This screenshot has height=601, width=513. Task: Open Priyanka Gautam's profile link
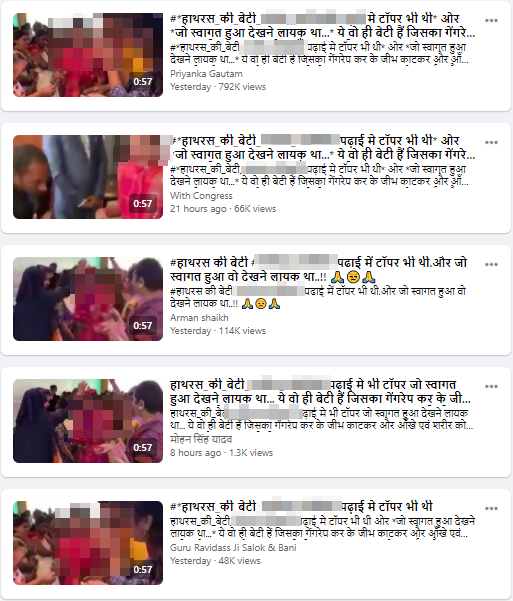tap(206, 74)
